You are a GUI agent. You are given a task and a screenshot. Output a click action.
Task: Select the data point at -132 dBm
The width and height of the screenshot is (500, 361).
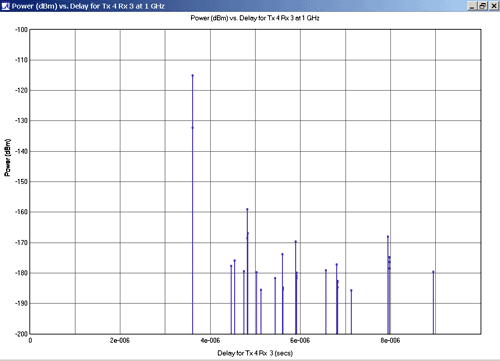(x=192, y=128)
